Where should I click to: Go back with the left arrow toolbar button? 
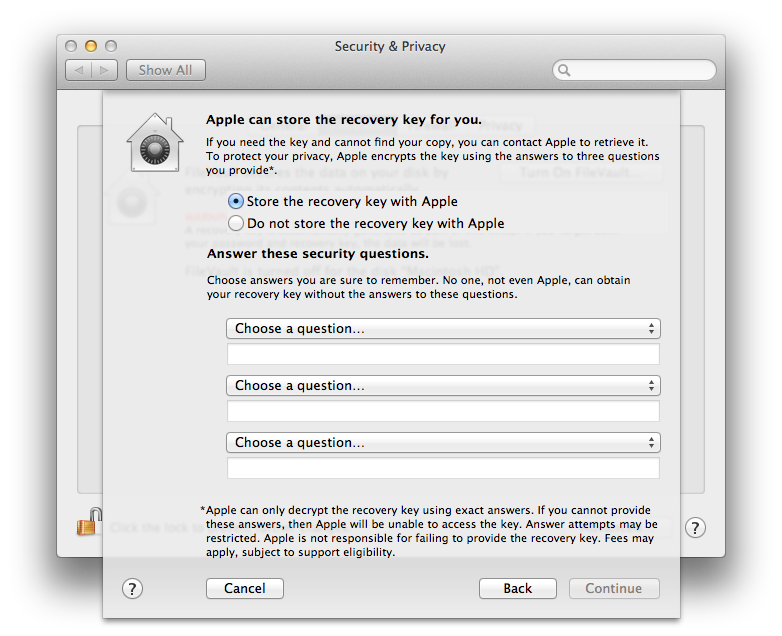click(79, 70)
